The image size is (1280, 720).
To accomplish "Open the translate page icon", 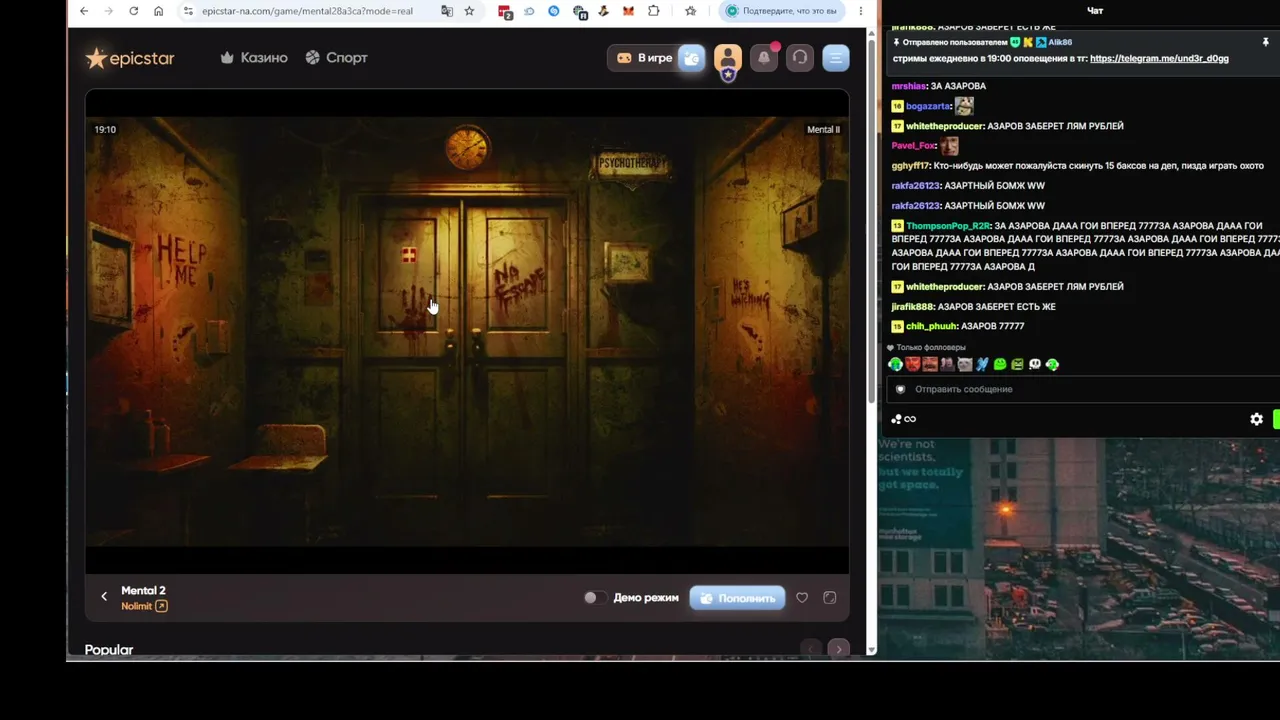I will point(447,11).
